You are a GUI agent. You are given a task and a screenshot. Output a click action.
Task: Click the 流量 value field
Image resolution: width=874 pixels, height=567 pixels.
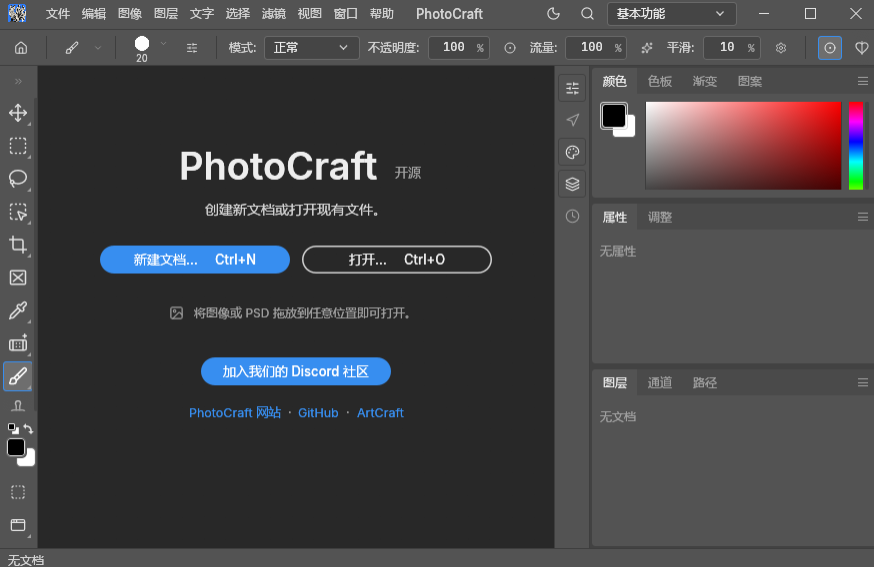(596, 48)
